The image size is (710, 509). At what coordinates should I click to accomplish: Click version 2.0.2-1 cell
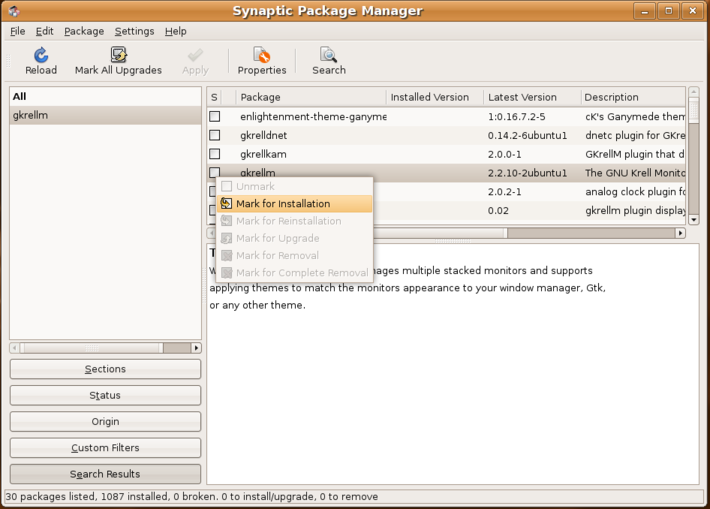(504, 192)
